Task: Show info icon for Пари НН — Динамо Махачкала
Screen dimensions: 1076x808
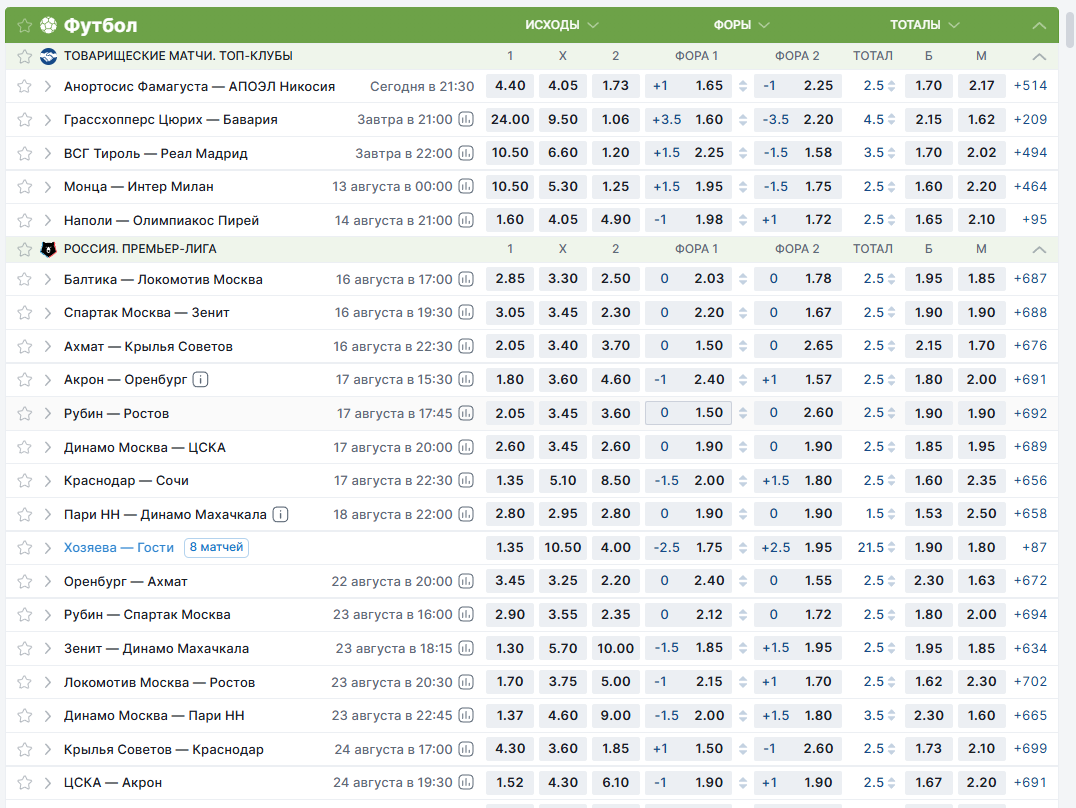Action: coord(280,514)
